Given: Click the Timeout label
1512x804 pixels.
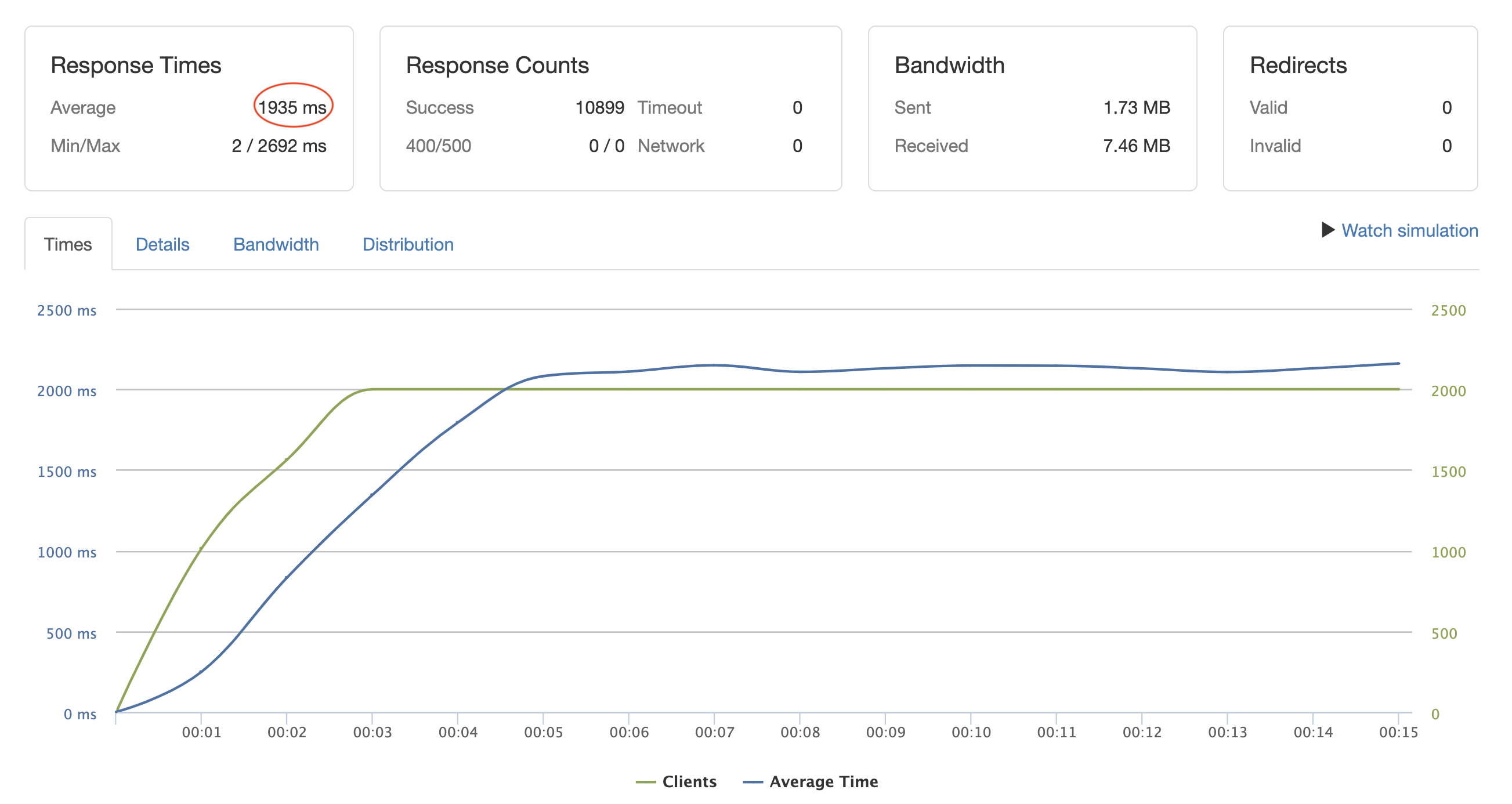Looking at the screenshot, I should coord(670,107).
